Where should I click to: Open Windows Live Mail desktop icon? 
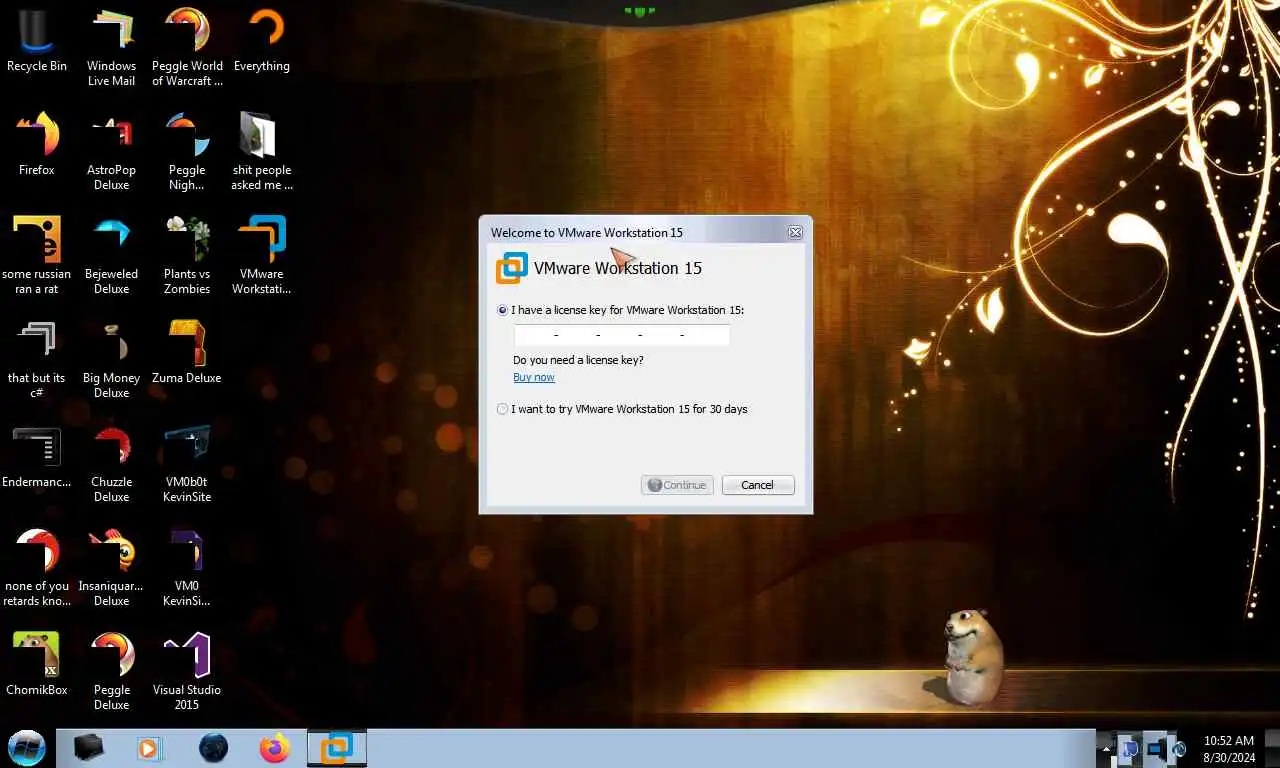click(111, 48)
